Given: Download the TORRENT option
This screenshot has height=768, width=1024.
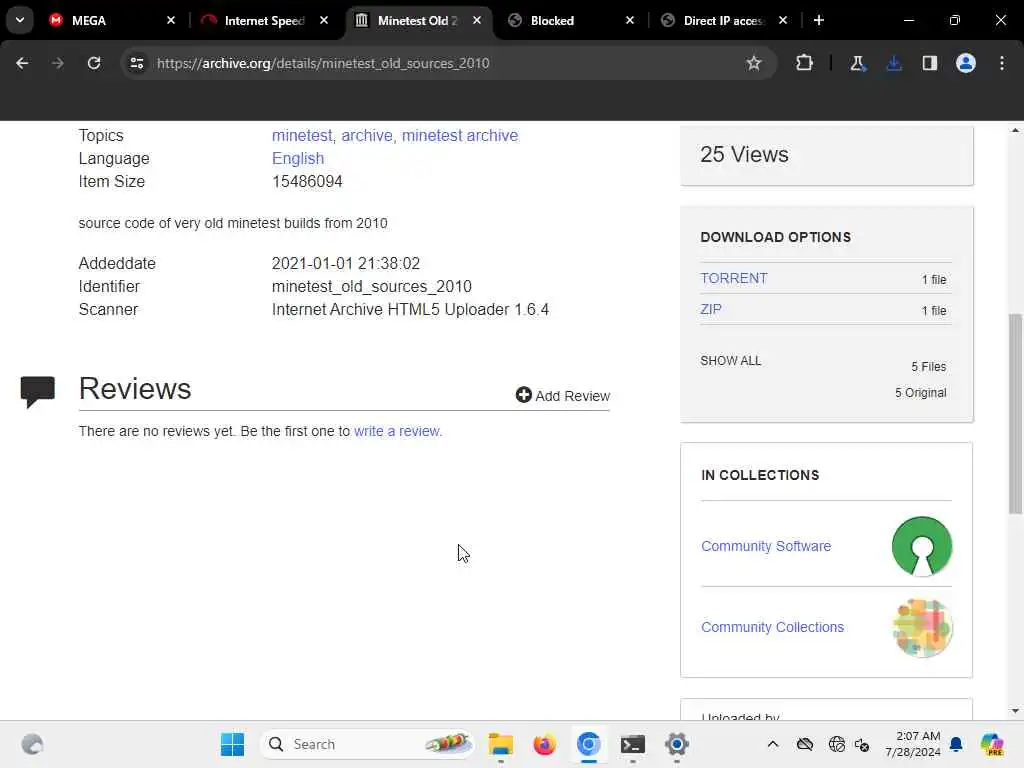Looking at the screenshot, I should click(x=734, y=278).
